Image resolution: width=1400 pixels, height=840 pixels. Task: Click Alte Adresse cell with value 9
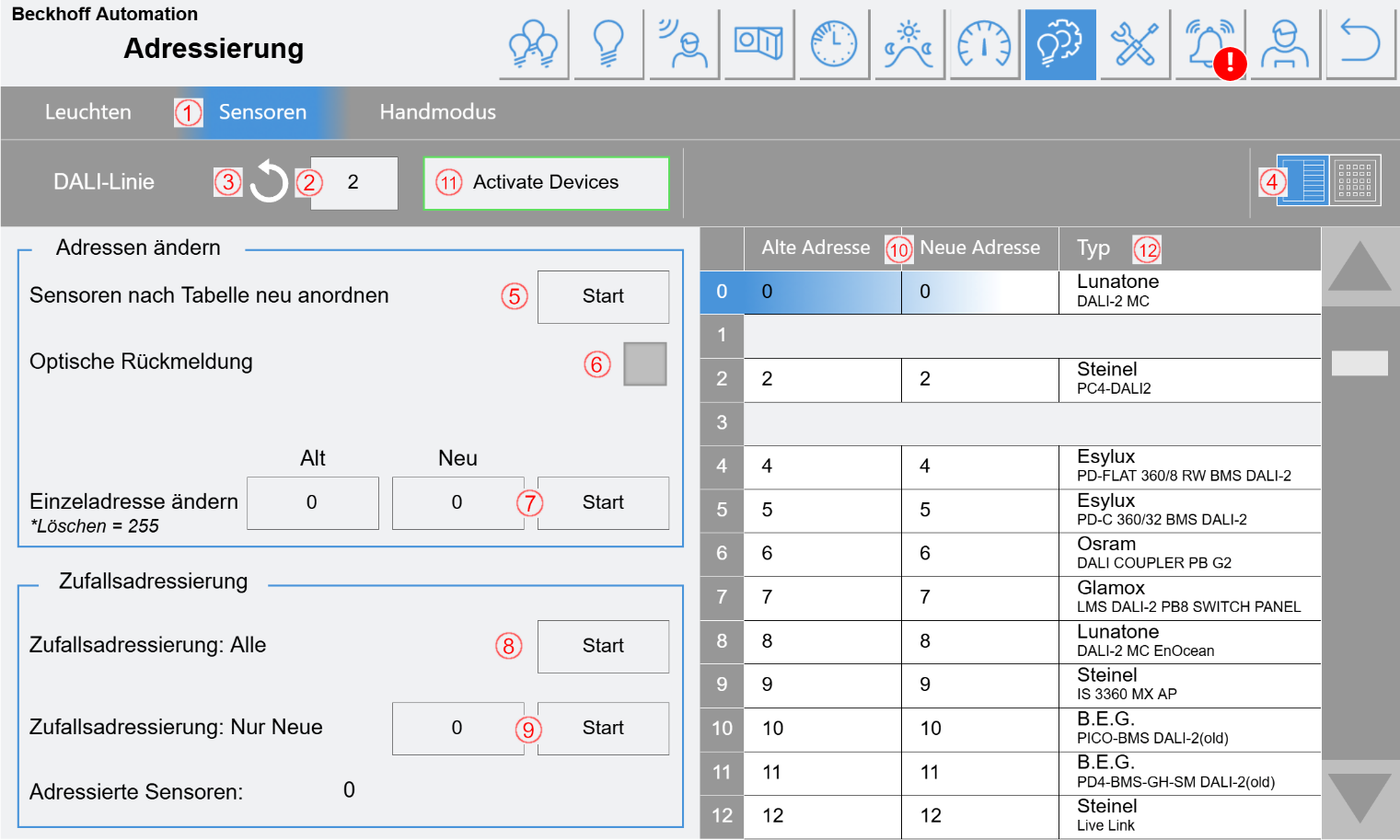coord(823,685)
